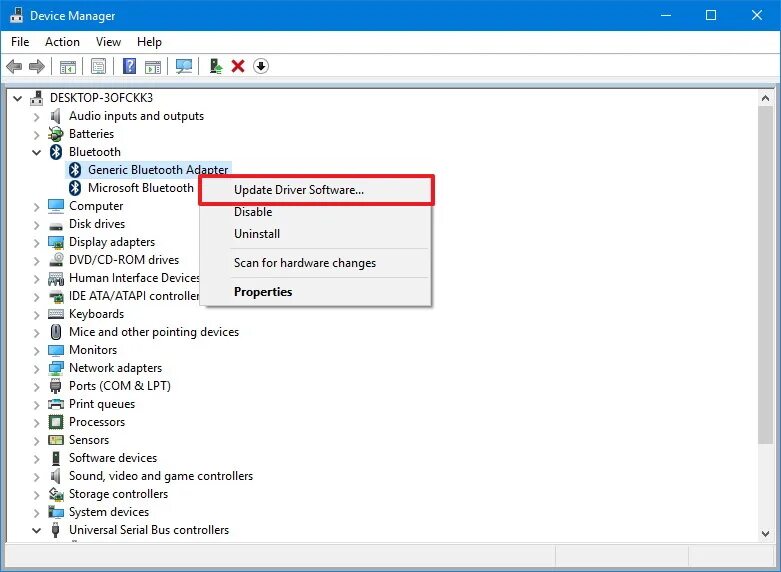Image resolution: width=781 pixels, height=572 pixels.
Task: Click the Universal Serial Bus controllers icon
Action: (55, 530)
